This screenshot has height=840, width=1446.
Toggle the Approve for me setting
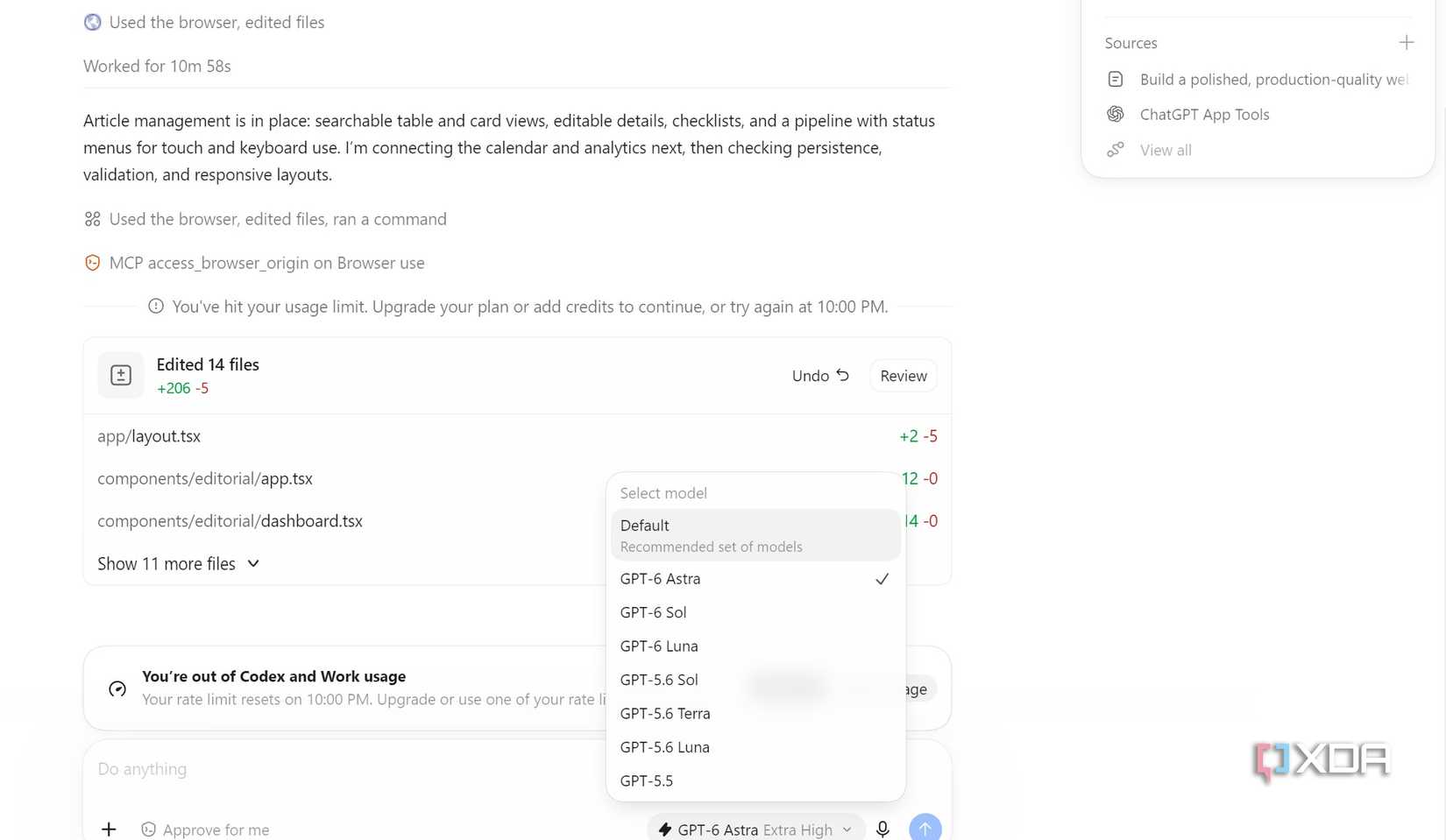click(x=206, y=829)
